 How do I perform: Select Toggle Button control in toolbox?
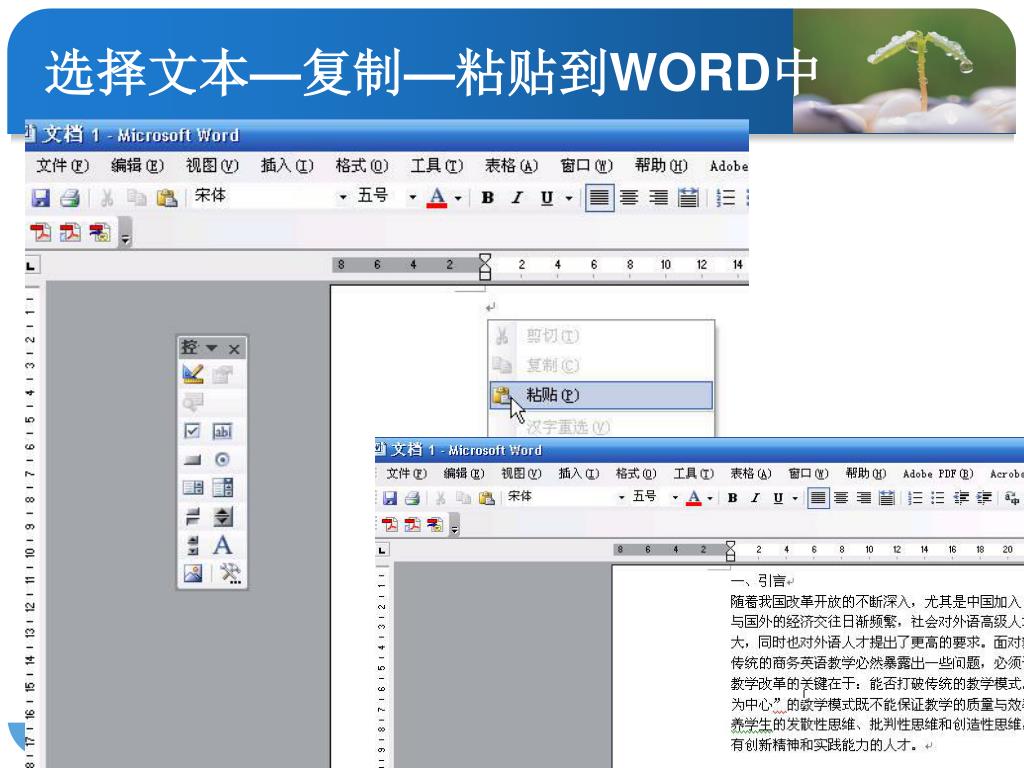tap(193, 517)
